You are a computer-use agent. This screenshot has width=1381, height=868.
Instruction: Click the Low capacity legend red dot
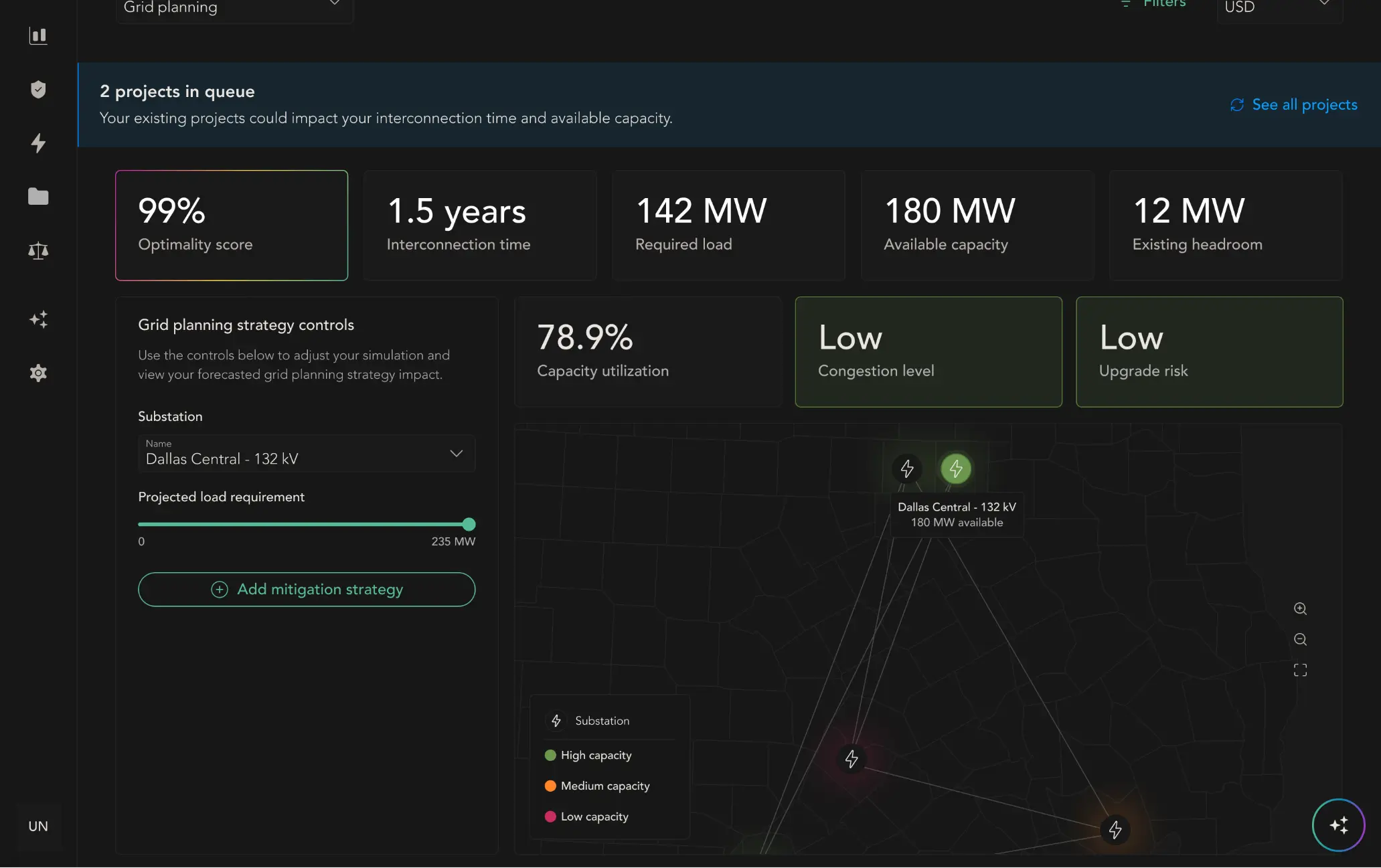coord(550,816)
